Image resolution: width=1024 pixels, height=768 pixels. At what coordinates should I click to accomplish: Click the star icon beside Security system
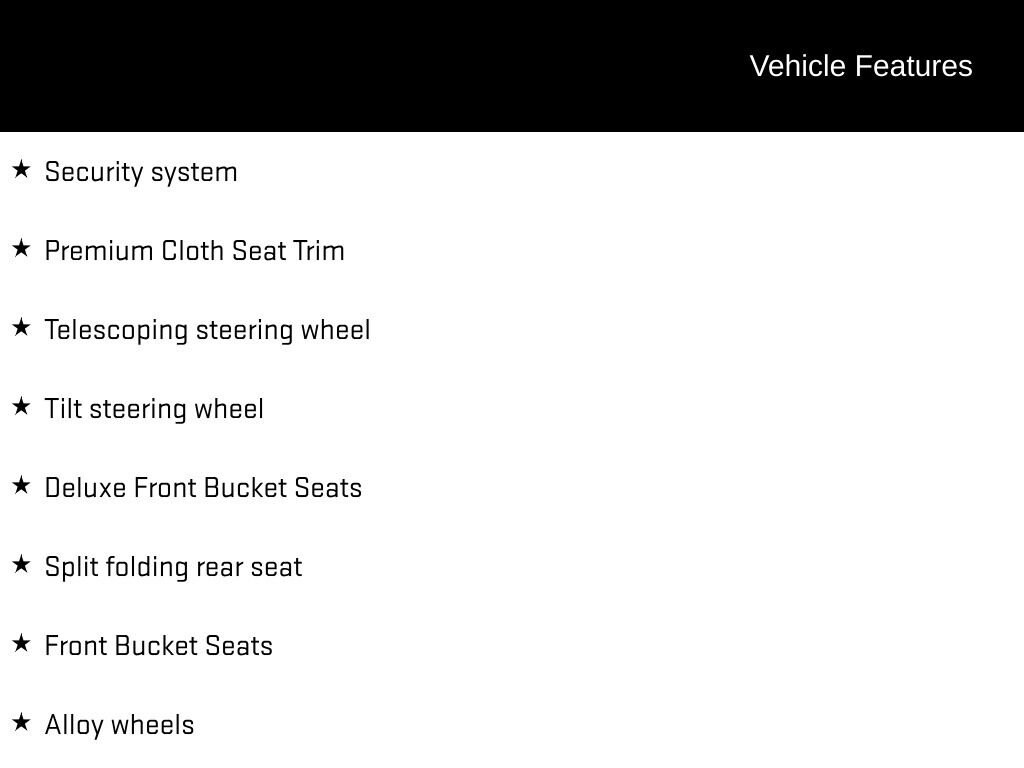coord(21,169)
